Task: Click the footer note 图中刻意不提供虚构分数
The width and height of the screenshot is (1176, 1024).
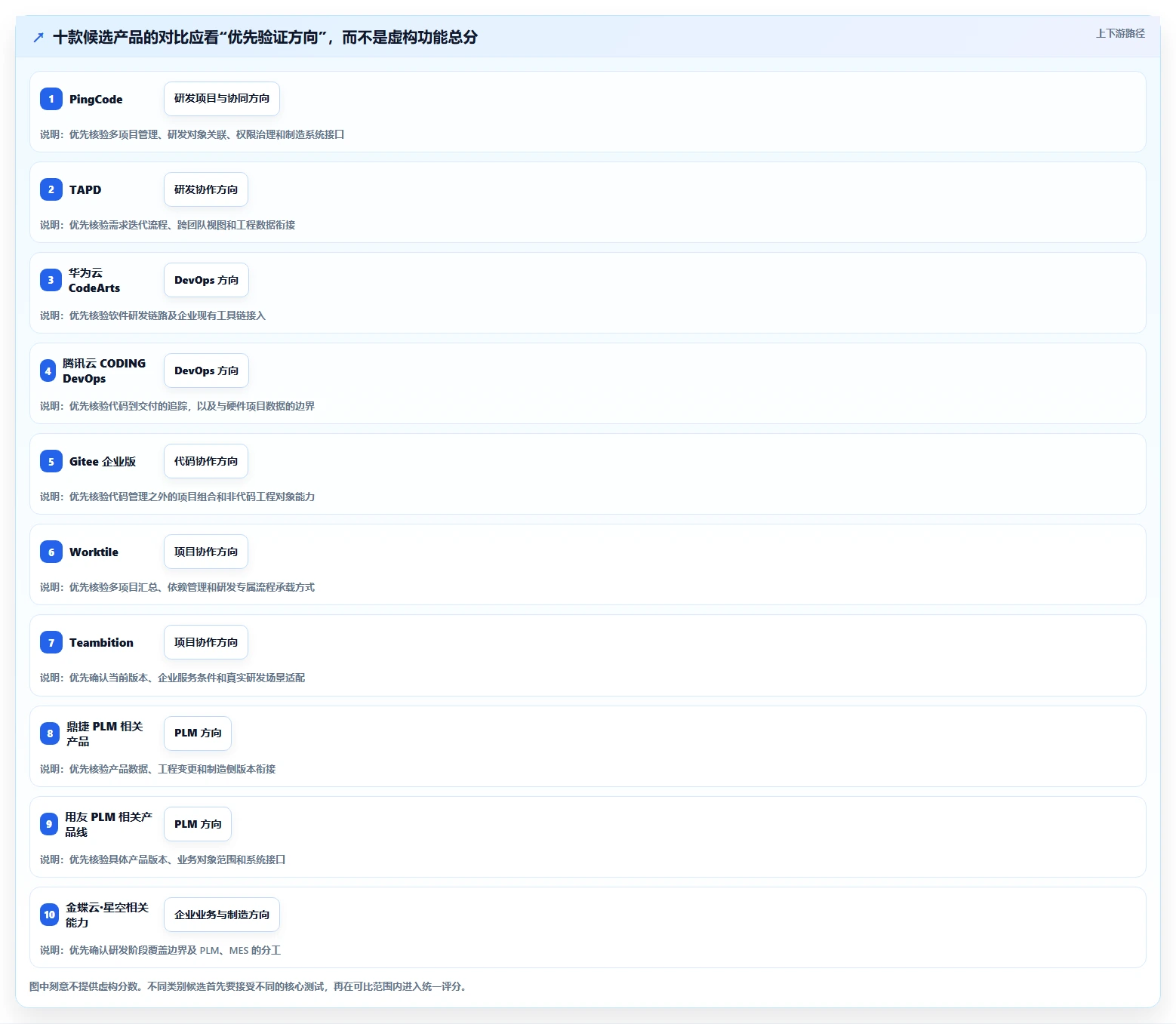Action: [250, 986]
